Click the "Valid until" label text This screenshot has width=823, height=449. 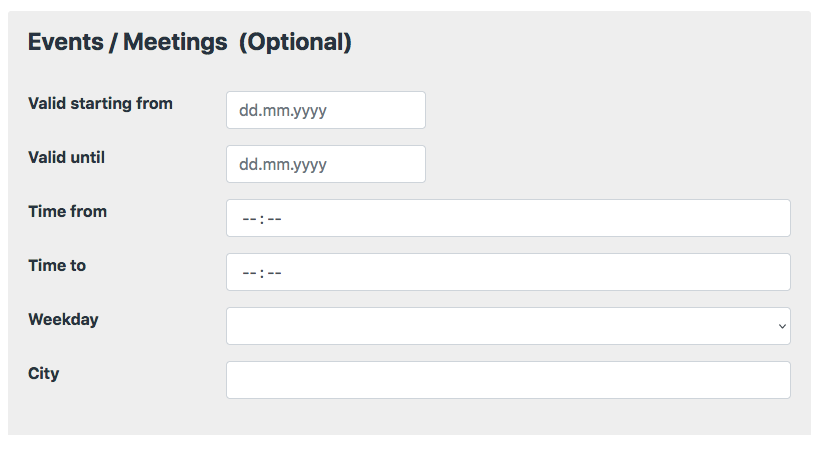coord(66,157)
